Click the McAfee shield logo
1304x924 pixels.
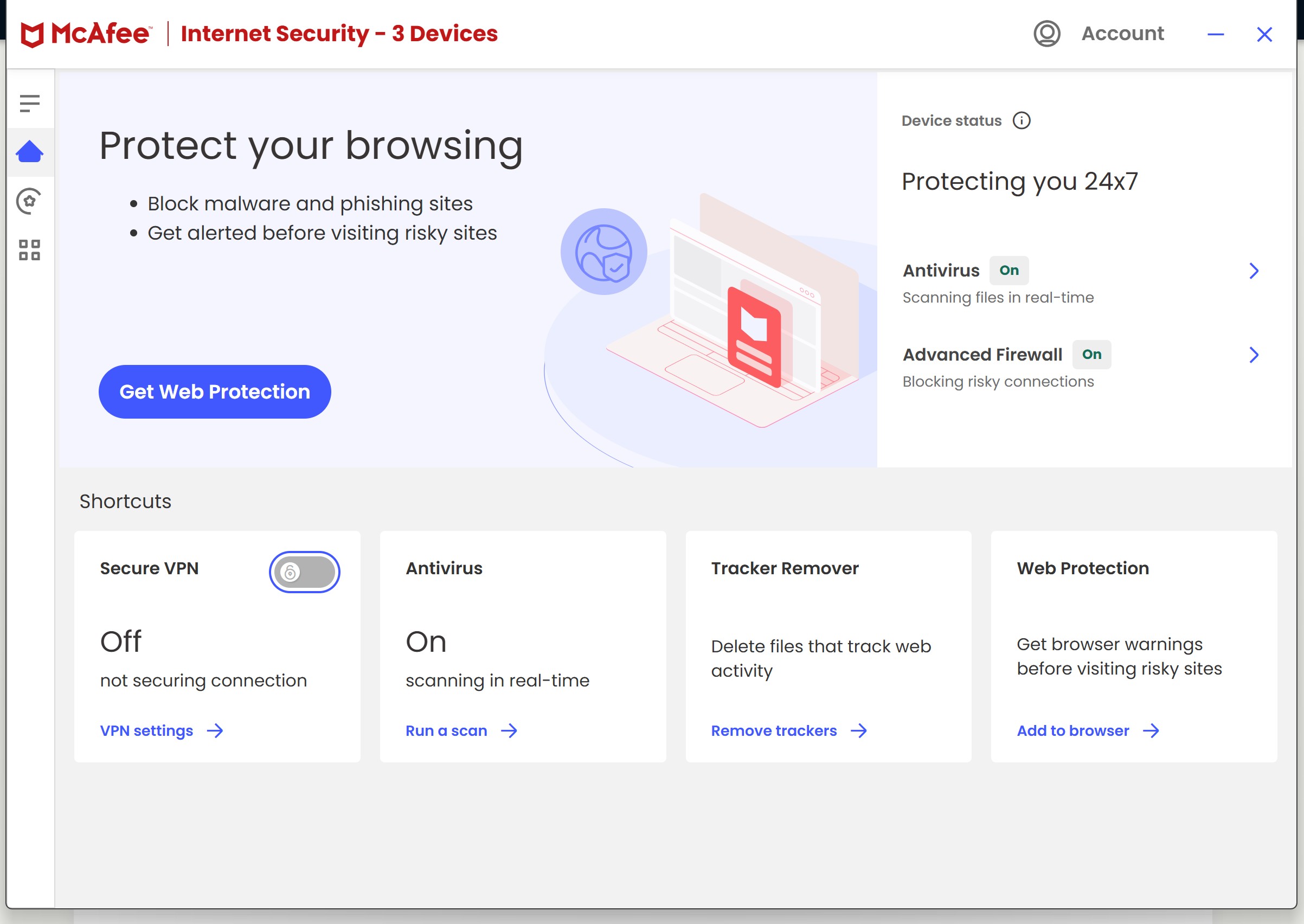pyautogui.click(x=33, y=35)
